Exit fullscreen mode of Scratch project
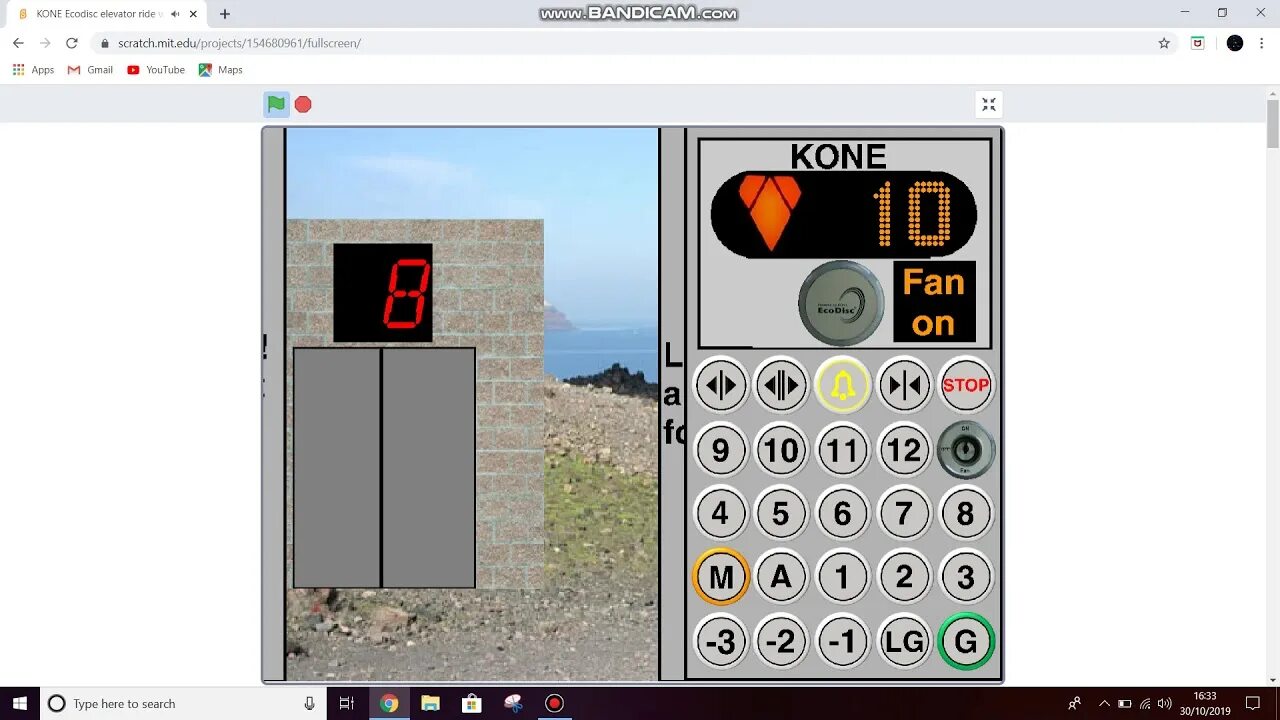This screenshot has height=720, width=1280. [x=989, y=104]
